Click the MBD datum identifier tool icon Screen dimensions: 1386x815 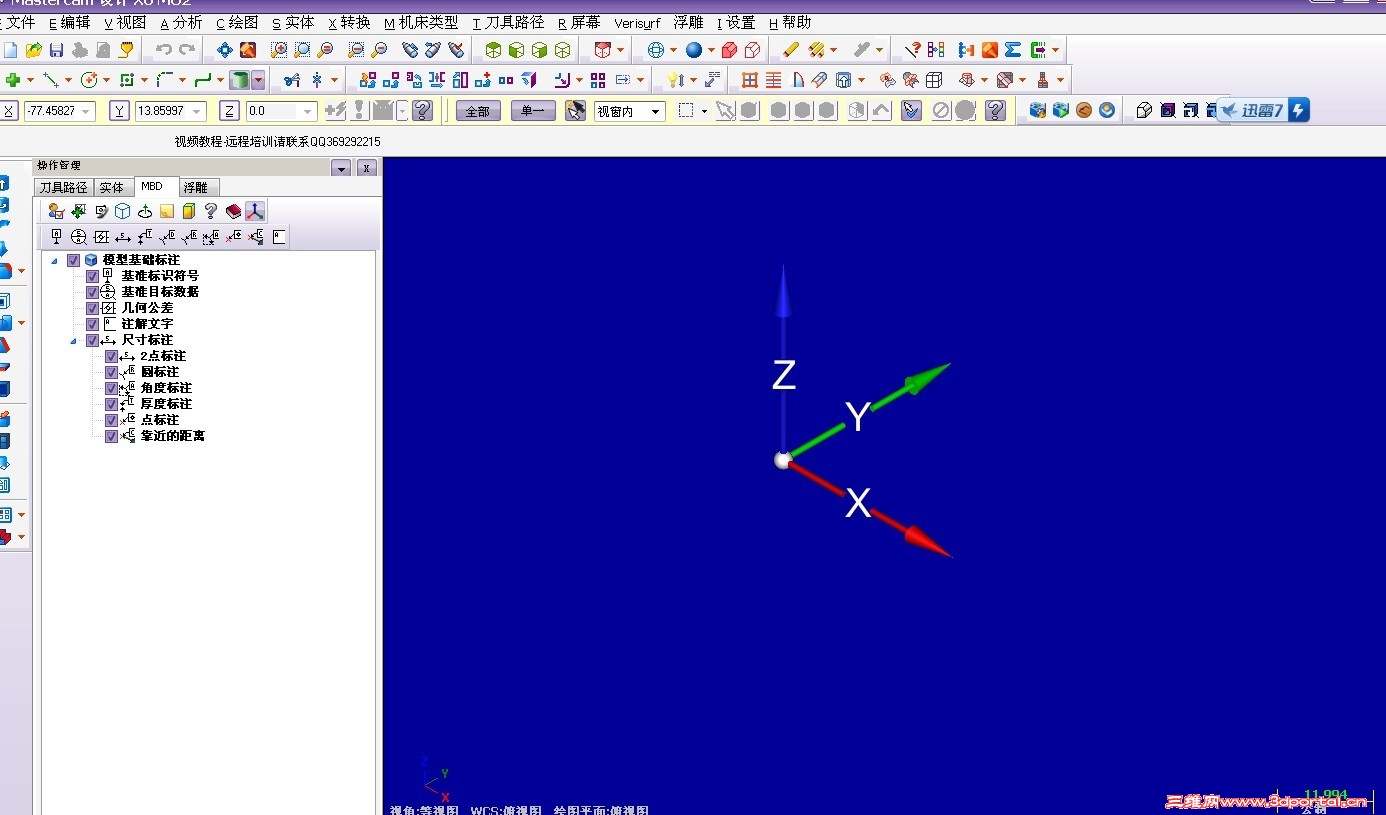coord(56,237)
